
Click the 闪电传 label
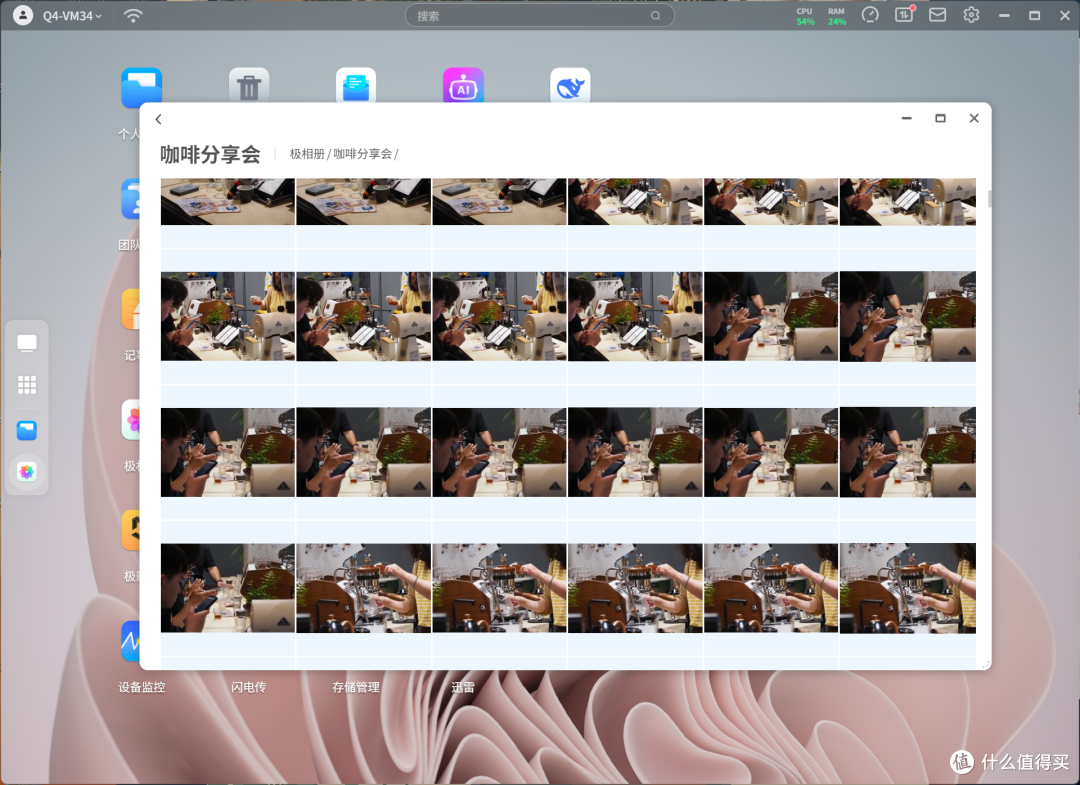249,687
